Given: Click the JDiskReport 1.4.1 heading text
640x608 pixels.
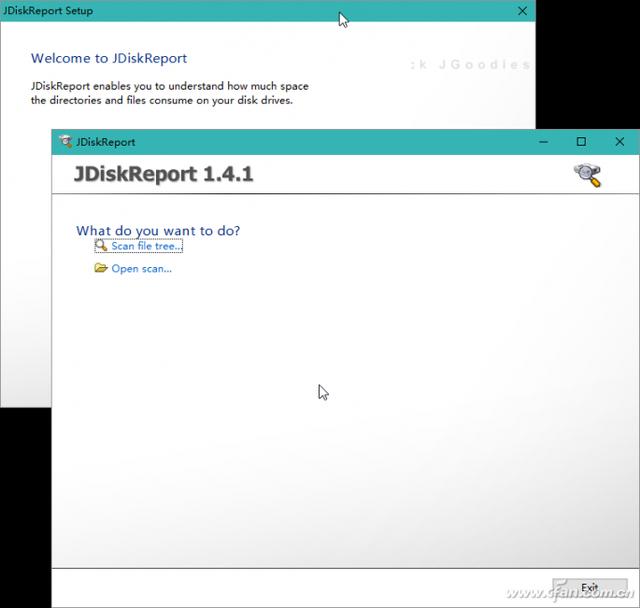Looking at the screenshot, I should [164, 175].
